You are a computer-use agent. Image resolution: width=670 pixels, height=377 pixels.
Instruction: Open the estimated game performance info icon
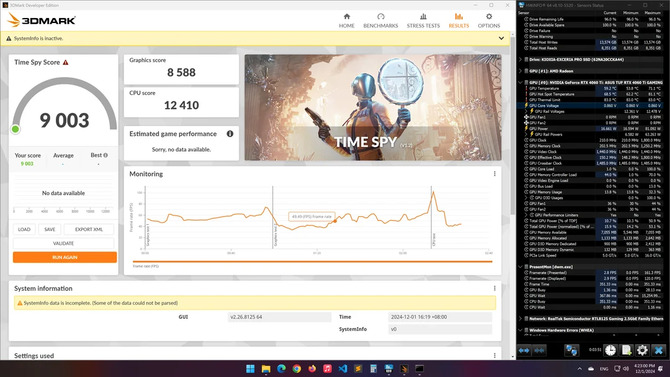point(230,134)
